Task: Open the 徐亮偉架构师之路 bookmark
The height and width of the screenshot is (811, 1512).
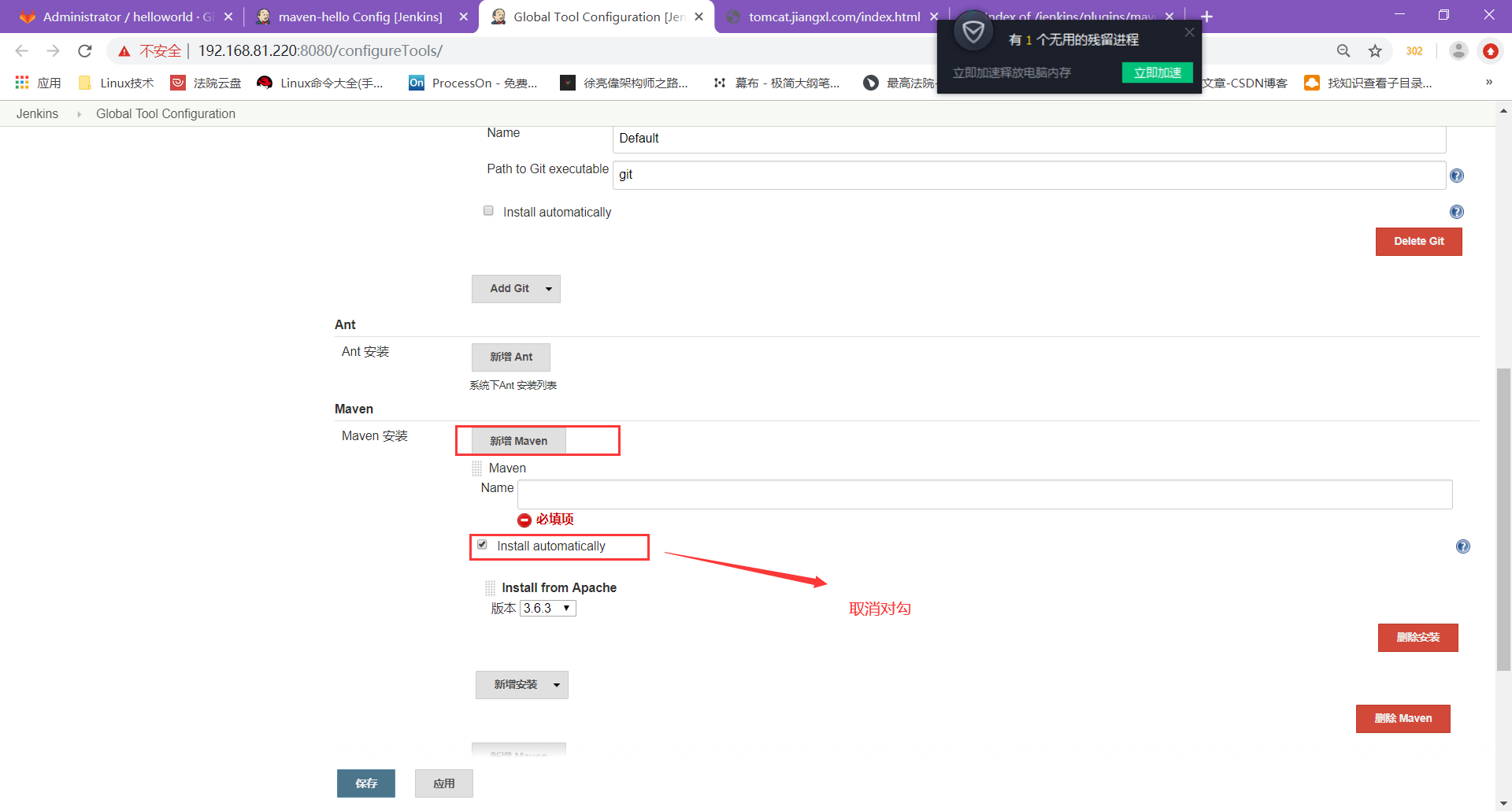Action: point(624,83)
